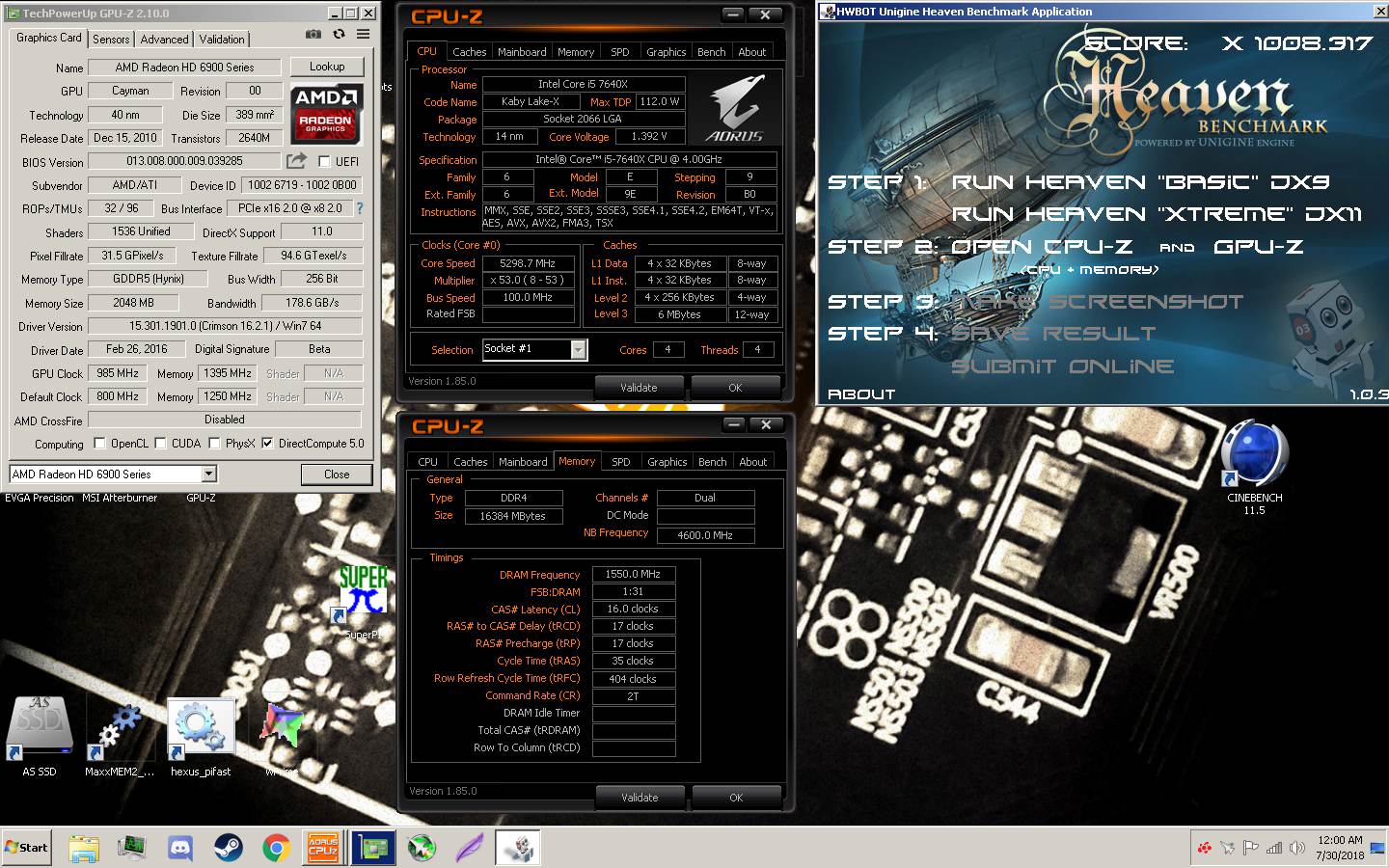Viewport: 1389px width, 868px height.
Task: Open the CINEBENCH 11.5 desktop shortcut
Action: [1254, 468]
